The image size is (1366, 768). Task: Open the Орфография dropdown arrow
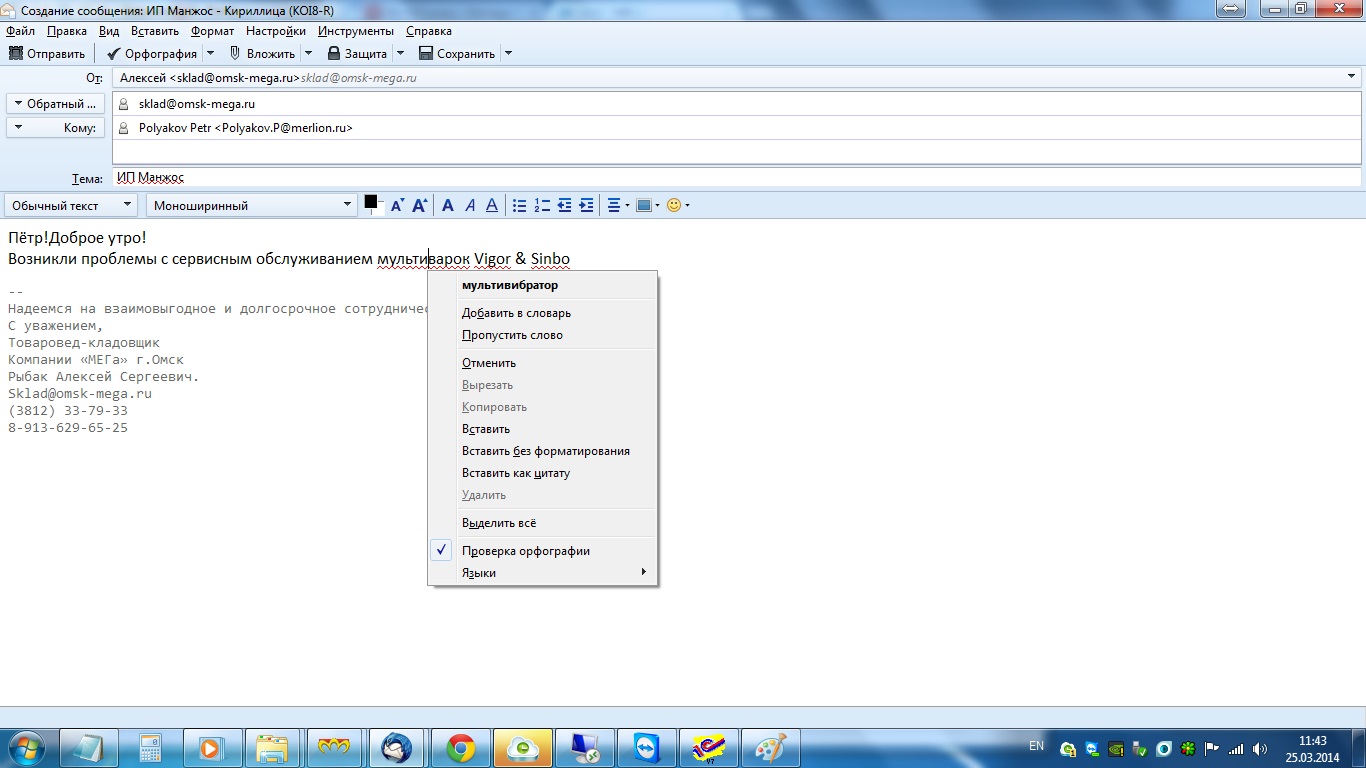pos(210,54)
